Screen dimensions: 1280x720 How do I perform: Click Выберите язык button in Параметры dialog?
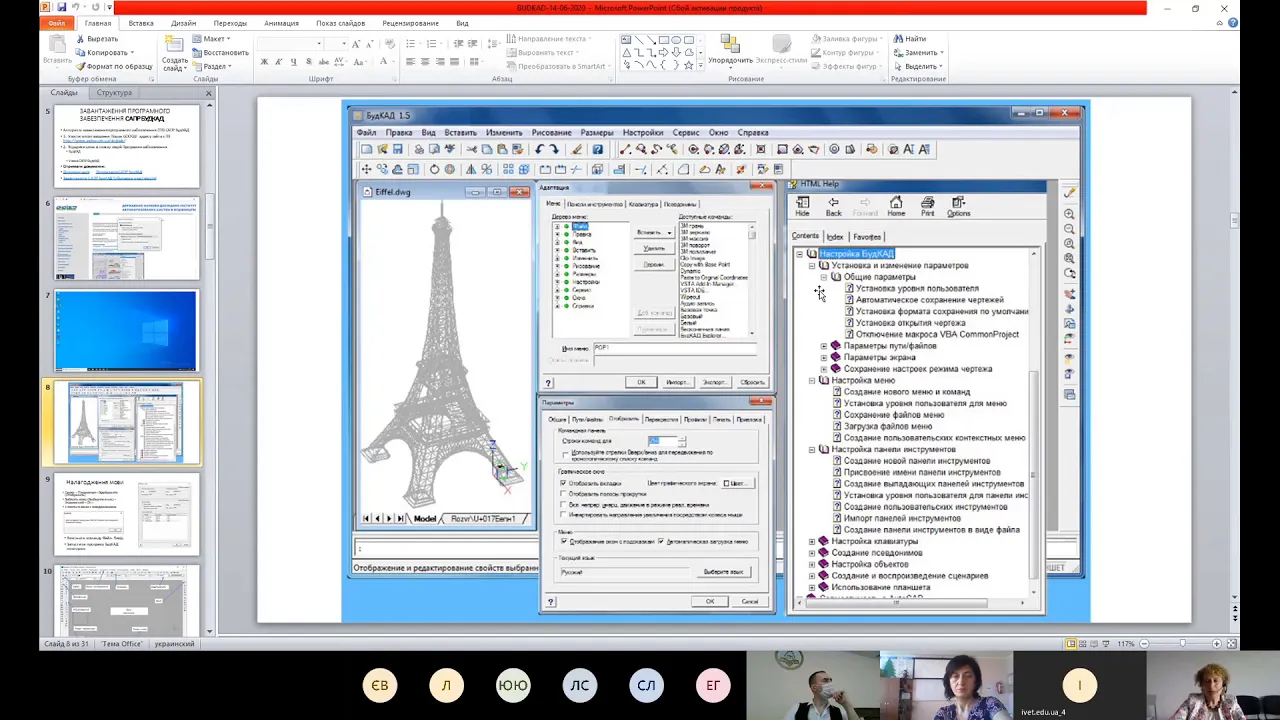point(723,572)
